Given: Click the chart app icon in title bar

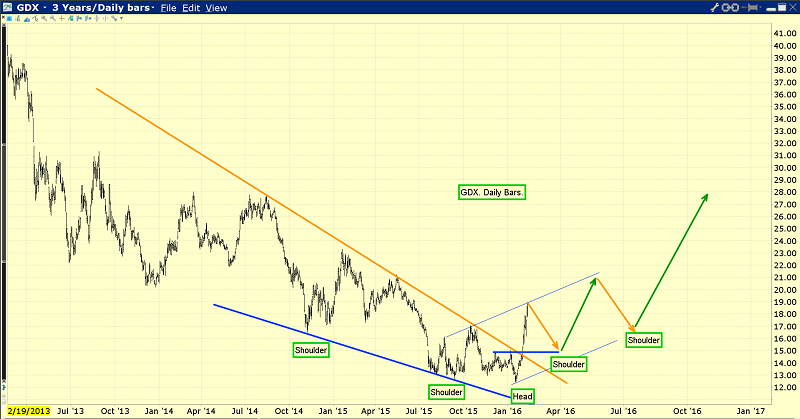Looking at the screenshot, I should [x=7, y=7].
